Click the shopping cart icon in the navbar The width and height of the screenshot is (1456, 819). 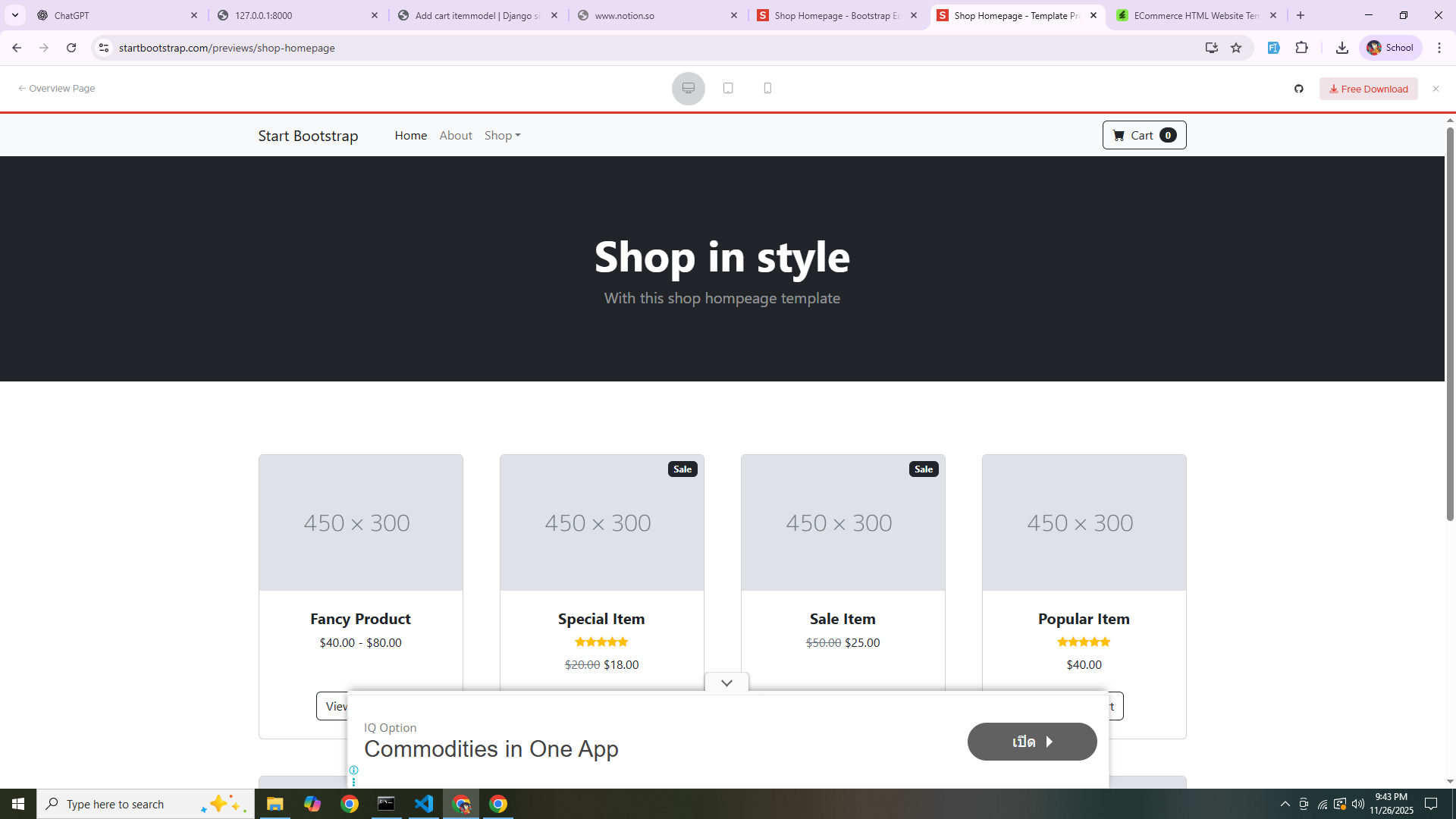pyautogui.click(x=1119, y=135)
